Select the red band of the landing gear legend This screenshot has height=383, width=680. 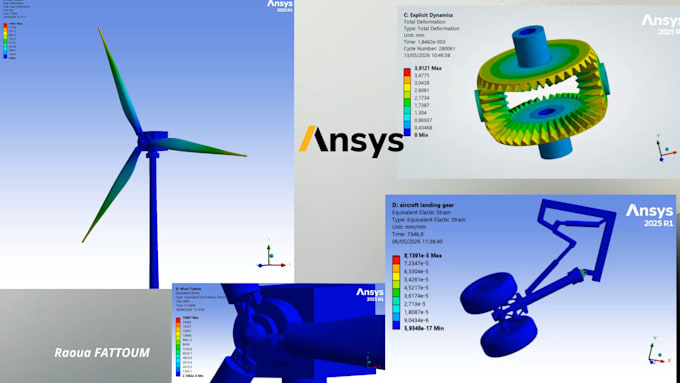(x=396, y=259)
